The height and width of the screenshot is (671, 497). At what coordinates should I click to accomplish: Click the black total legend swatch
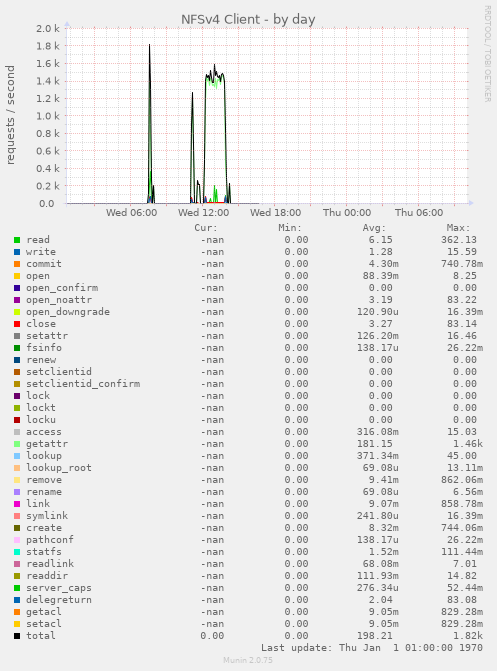17,636
